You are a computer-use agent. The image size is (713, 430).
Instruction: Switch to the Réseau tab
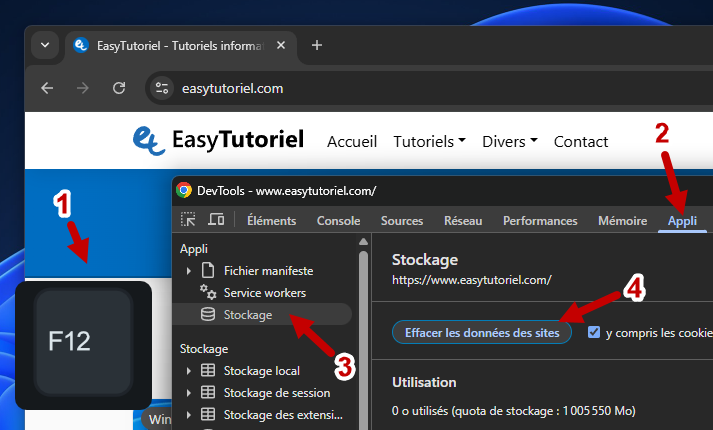click(463, 221)
